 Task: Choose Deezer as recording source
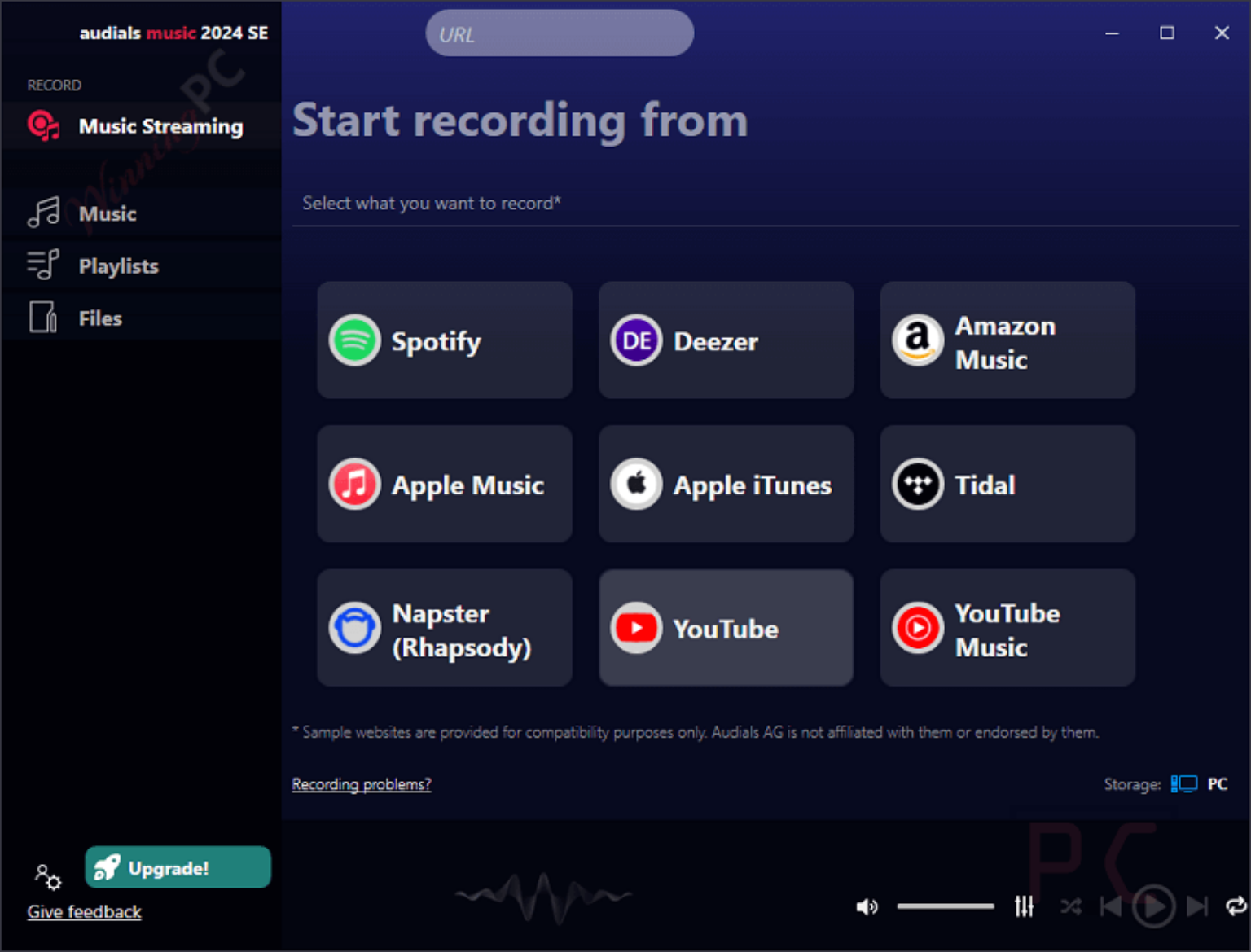726,340
